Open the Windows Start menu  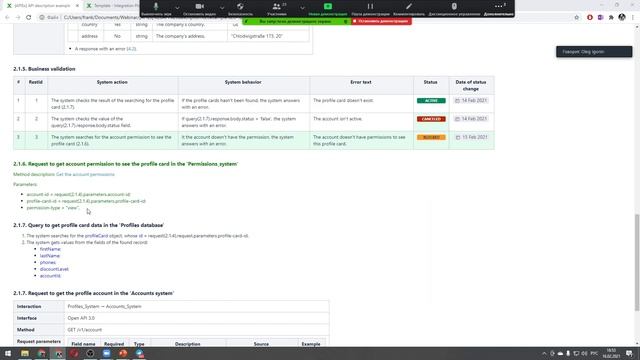tap(8, 353)
